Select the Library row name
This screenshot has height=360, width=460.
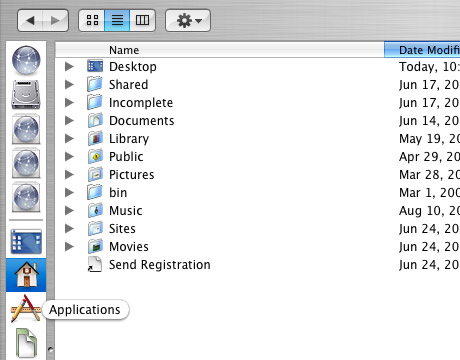[x=129, y=139]
